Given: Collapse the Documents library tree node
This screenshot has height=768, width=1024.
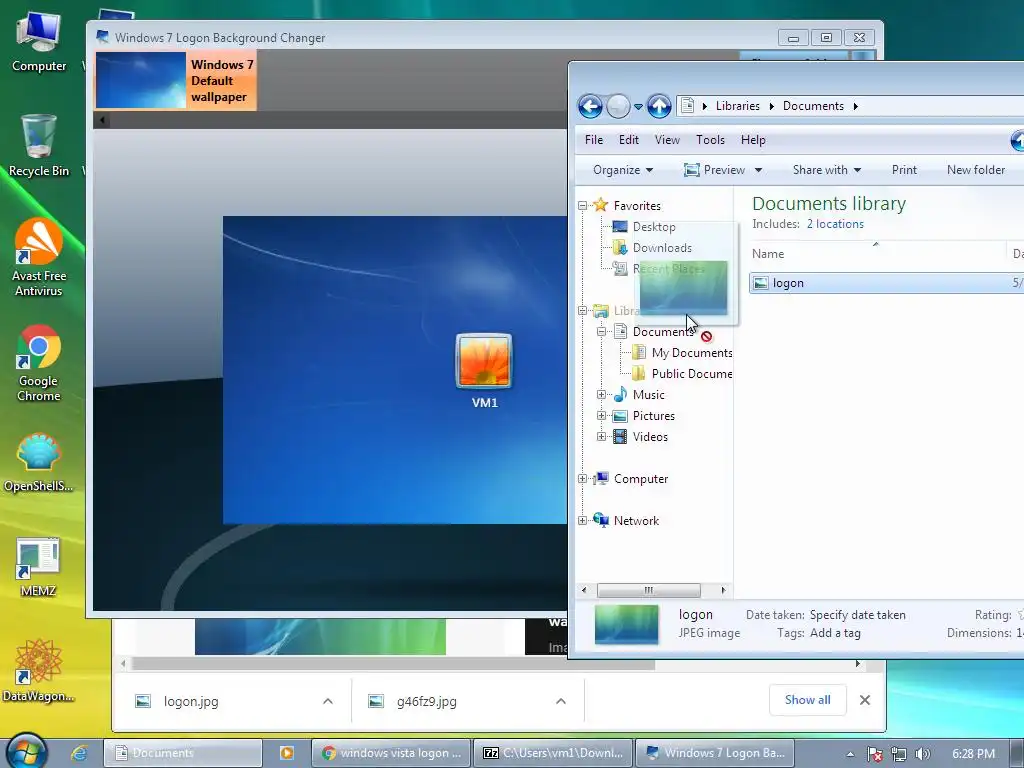Looking at the screenshot, I should point(601,332).
